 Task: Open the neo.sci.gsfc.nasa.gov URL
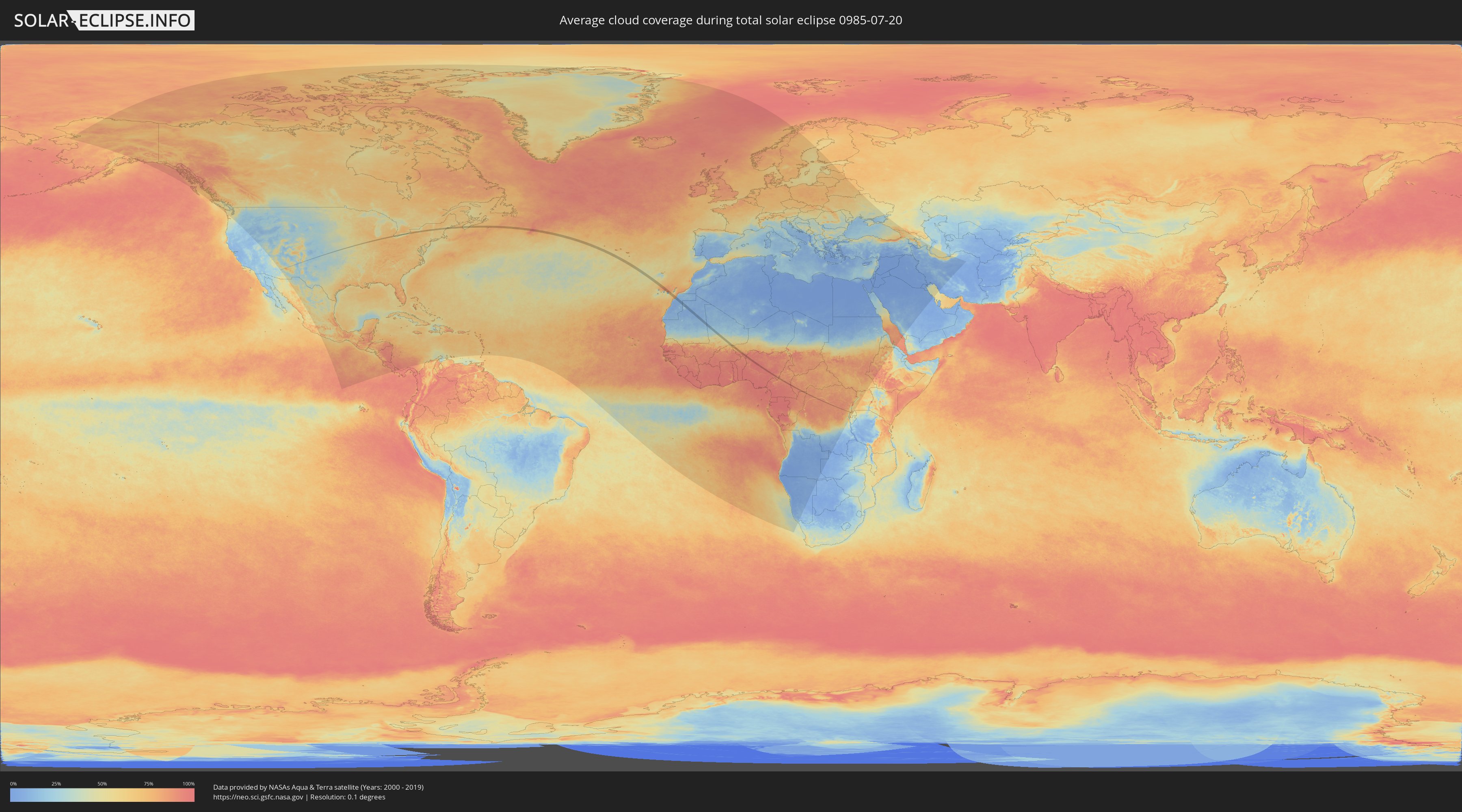pos(257,797)
